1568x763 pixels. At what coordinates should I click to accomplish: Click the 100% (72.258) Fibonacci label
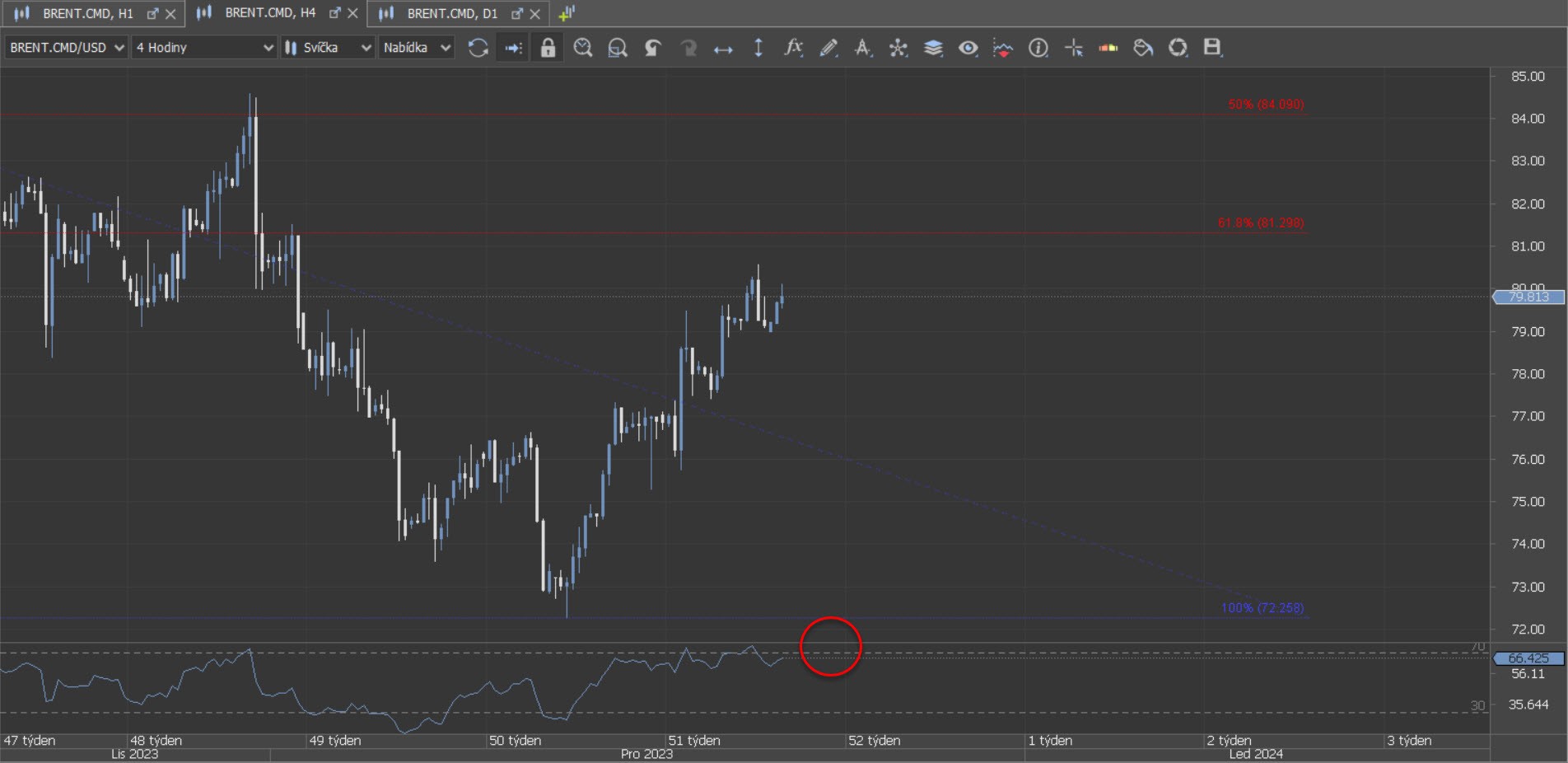click(x=1262, y=608)
